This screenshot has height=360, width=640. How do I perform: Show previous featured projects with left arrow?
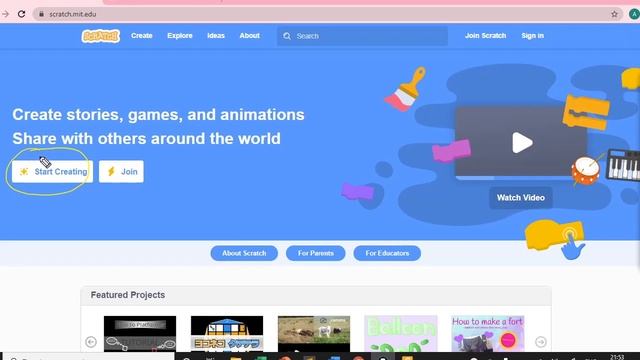click(x=91, y=342)
